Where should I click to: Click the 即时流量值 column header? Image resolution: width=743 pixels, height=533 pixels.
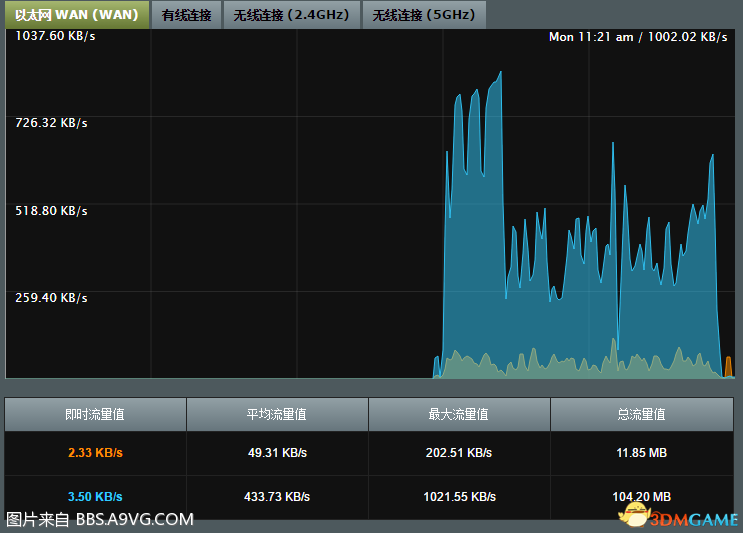coord(95,414)
